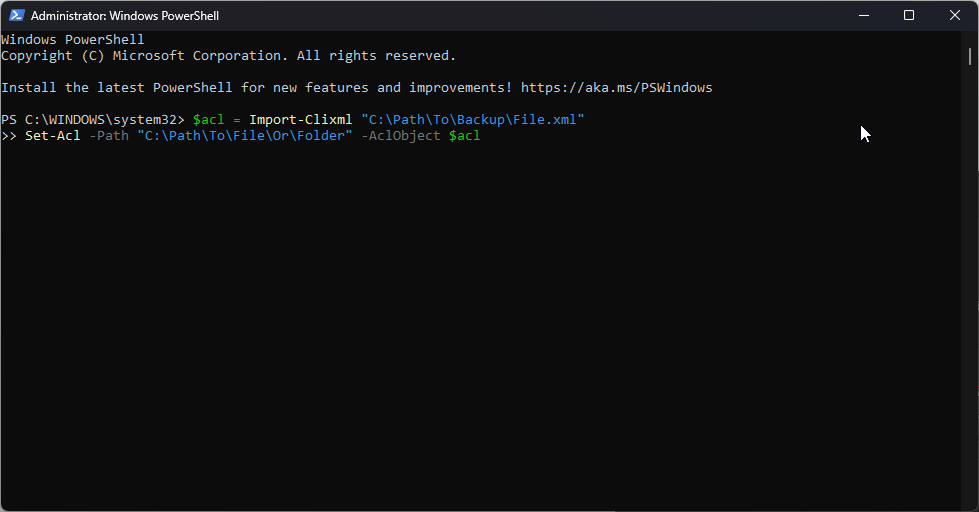Screen dimensions: 979x512
Task: Click the '>>' continuation prompt
Action: pyautogui.click(x=9, y=136)
